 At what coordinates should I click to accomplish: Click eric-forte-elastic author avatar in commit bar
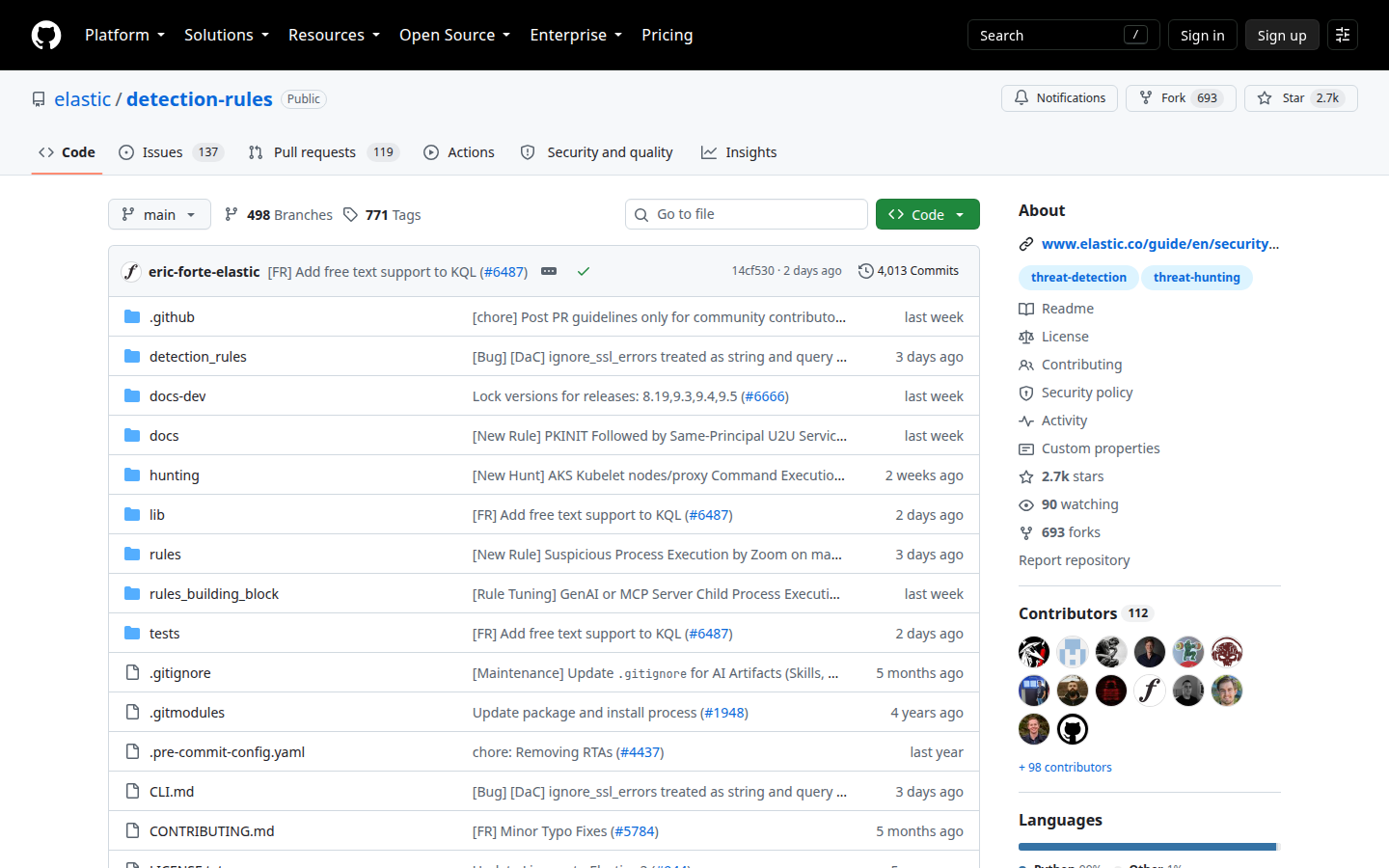click(131, 271)
